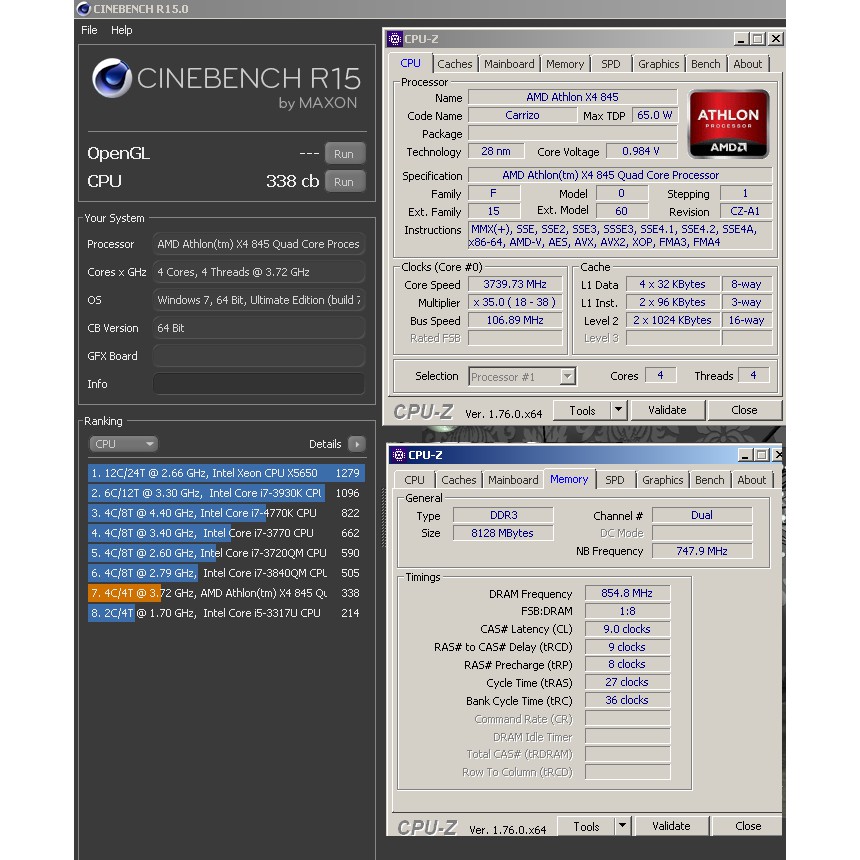Click Validate in the upper CPU-Z window
The height and width of the screenshot is (860, 860).
[x=667, y=410]
